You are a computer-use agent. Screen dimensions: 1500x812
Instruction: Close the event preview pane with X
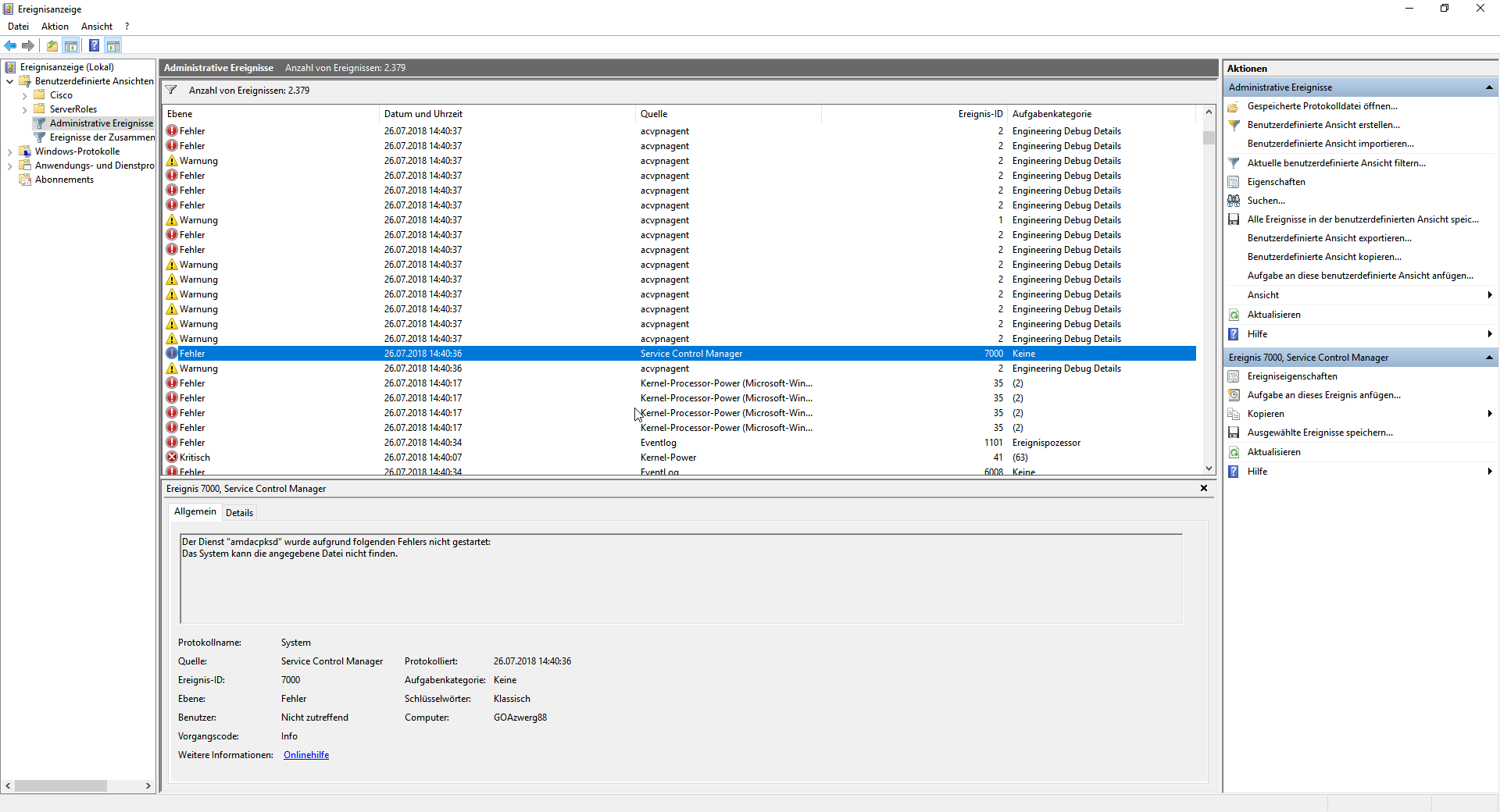coord(1204,488)
